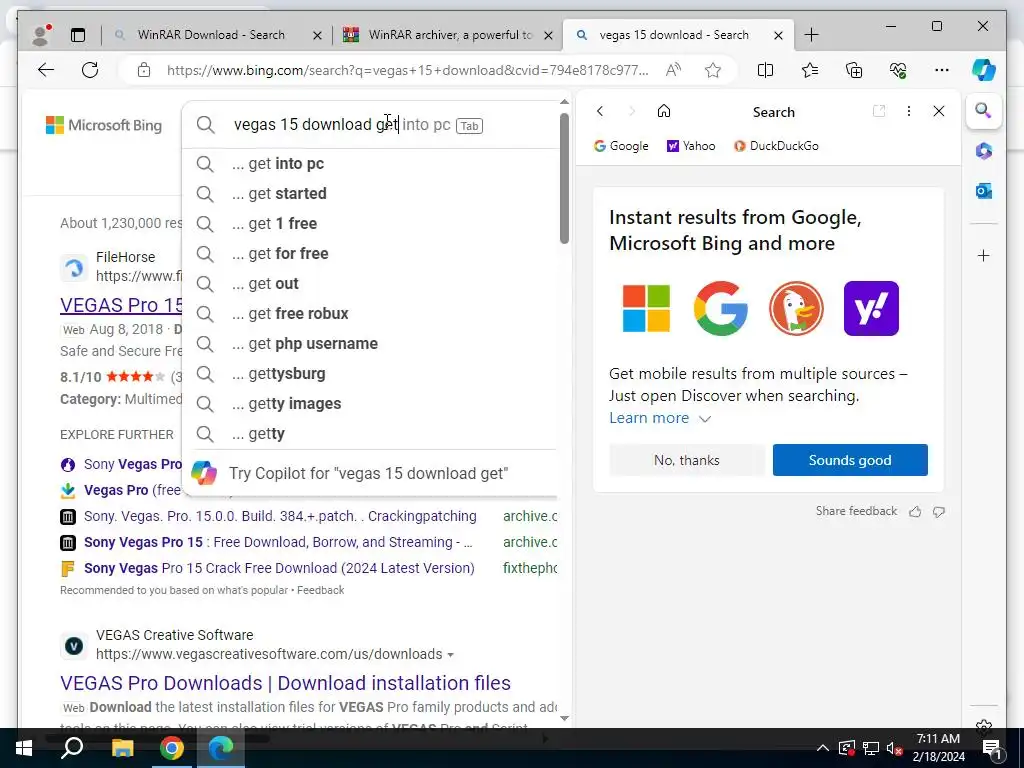Image resolution: width=1024 pixels, height=768 pixels.
Task: Open Collections icon in toolbar
Action: [x=854, y=70]
